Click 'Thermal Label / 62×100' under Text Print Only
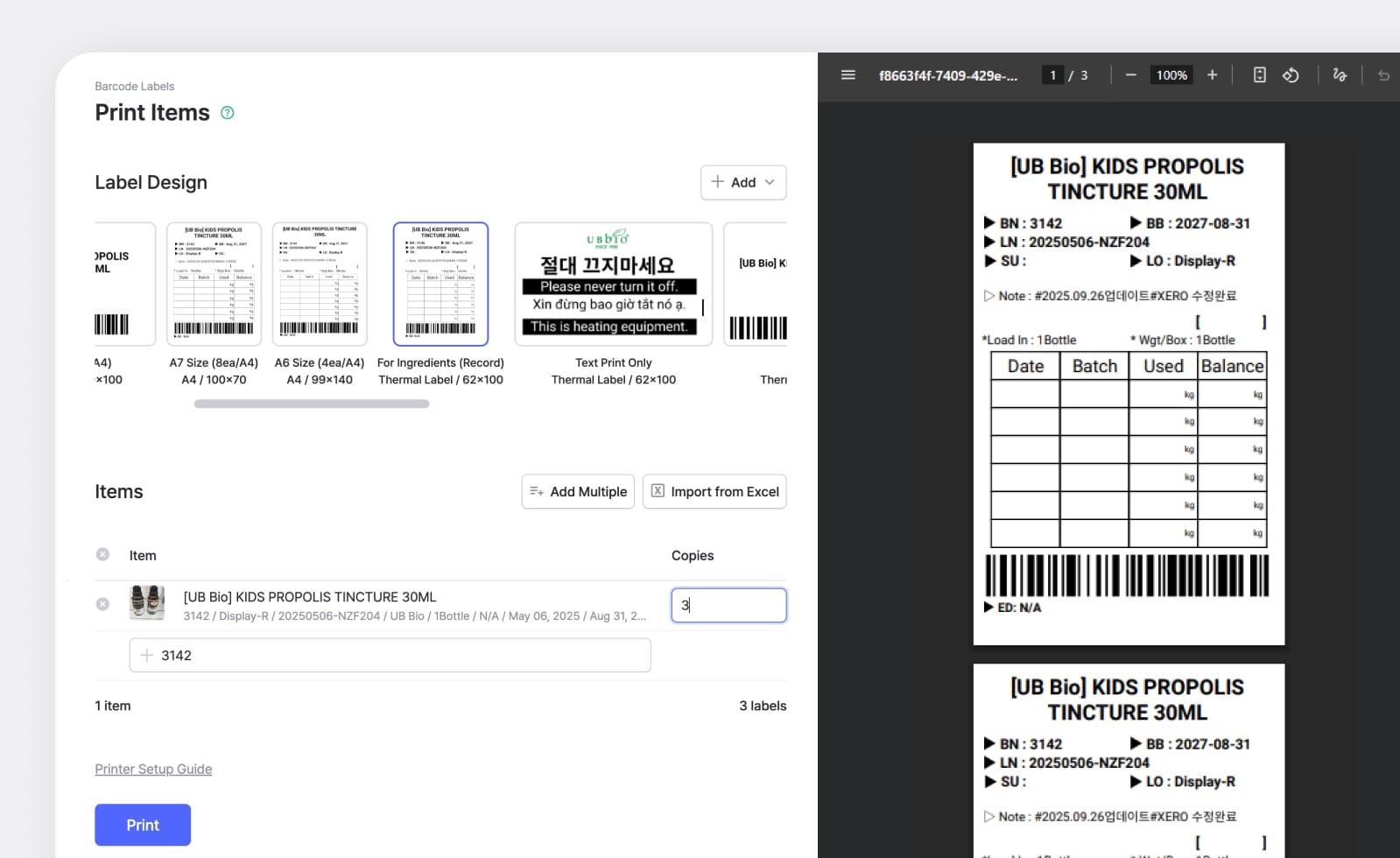The image size is (1400, 858). [x=614, y=380]
